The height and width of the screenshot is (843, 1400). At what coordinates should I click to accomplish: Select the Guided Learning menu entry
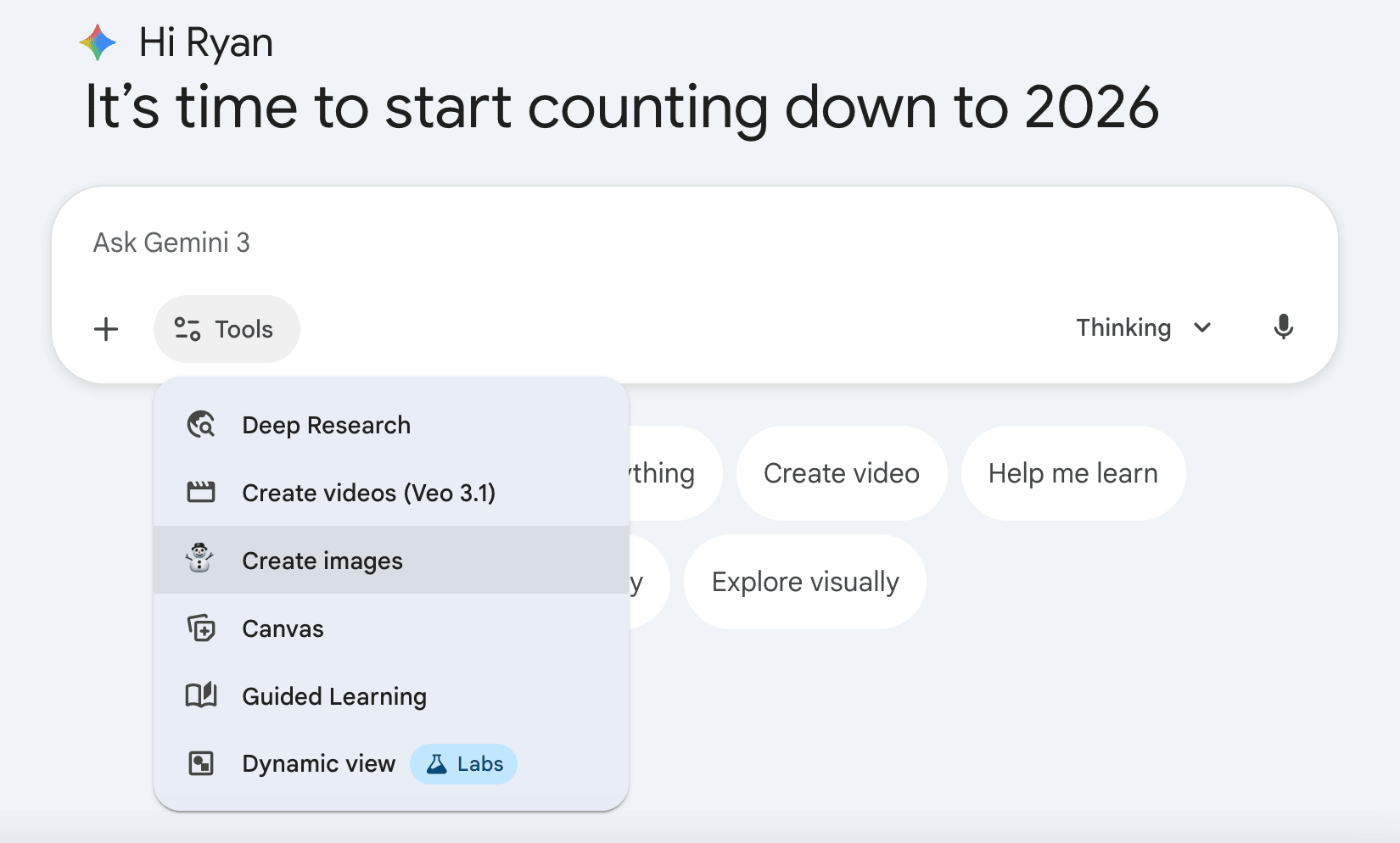334,696
